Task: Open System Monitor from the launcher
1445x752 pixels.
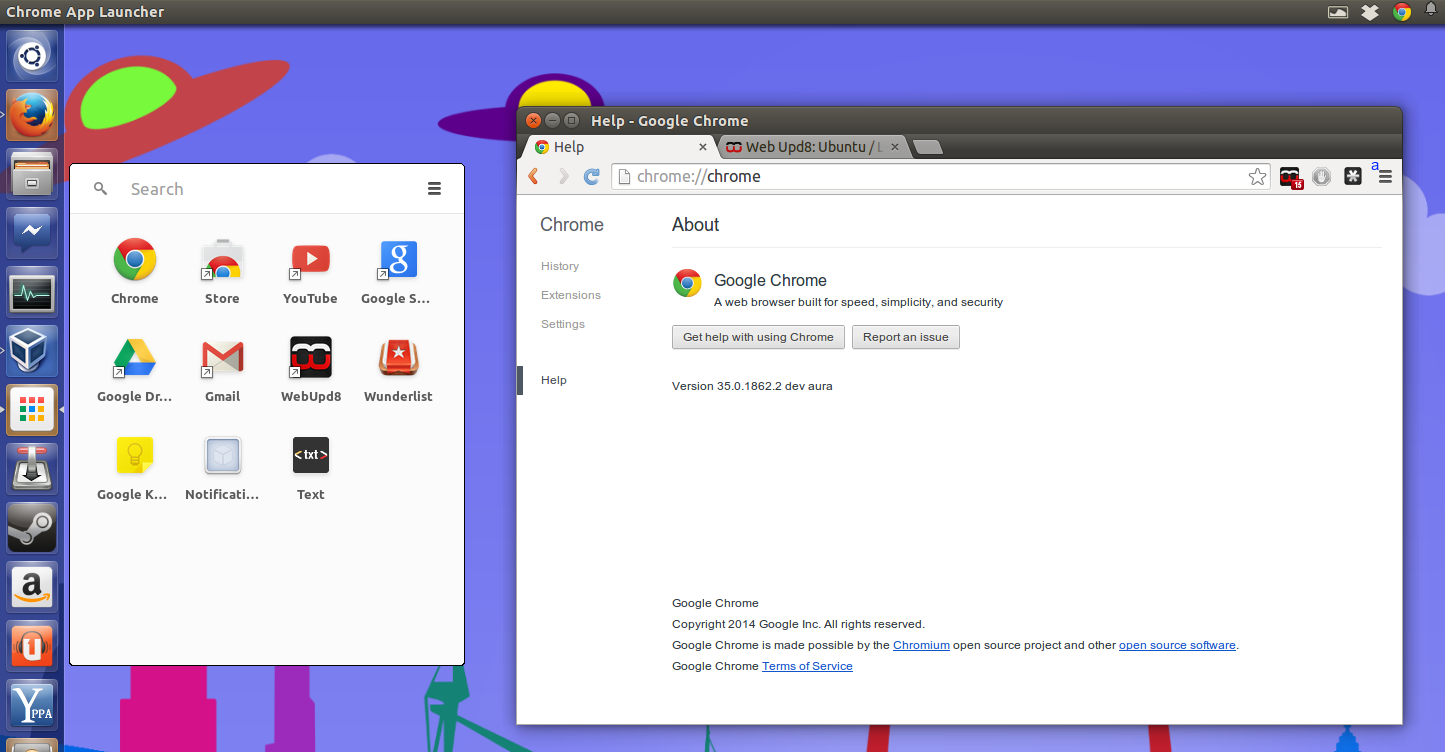Action: (x=32, y=292)
